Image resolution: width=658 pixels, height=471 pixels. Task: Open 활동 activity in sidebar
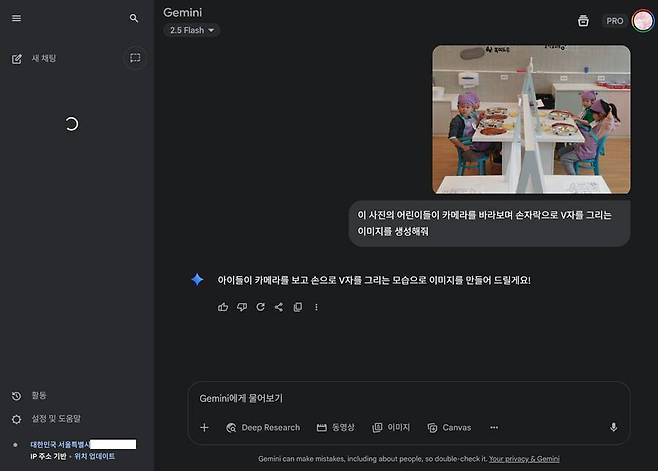pyautogui.click(x=39, y=395)
